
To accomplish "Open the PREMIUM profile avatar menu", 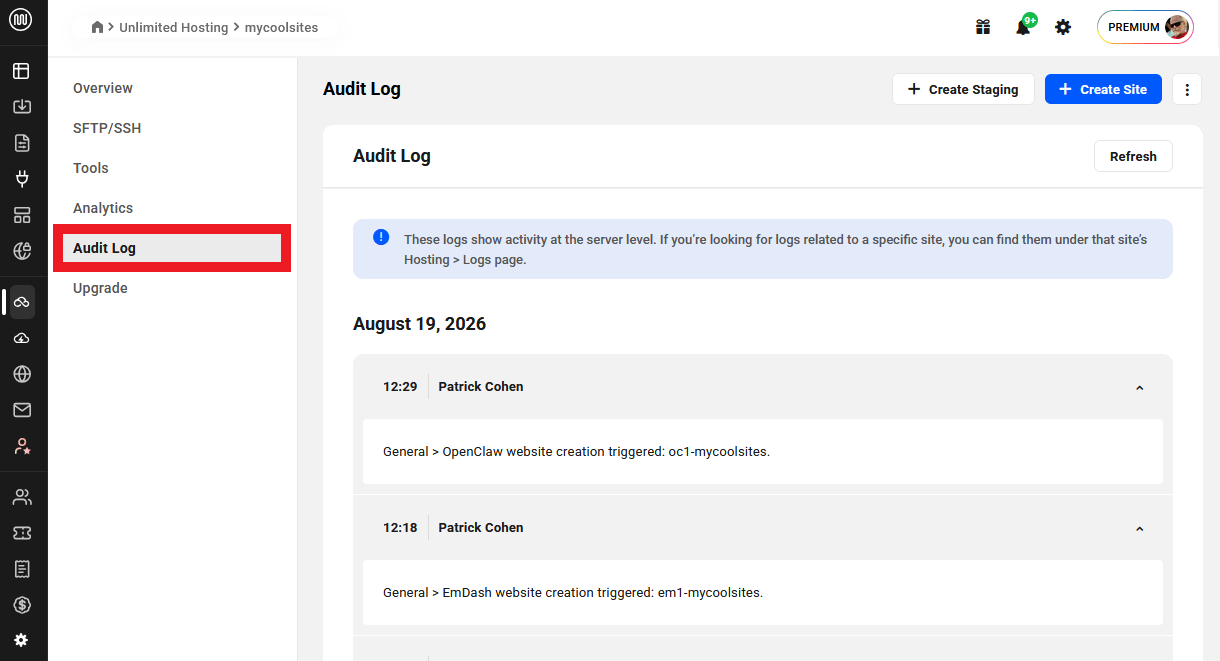I will point(1145,27).
